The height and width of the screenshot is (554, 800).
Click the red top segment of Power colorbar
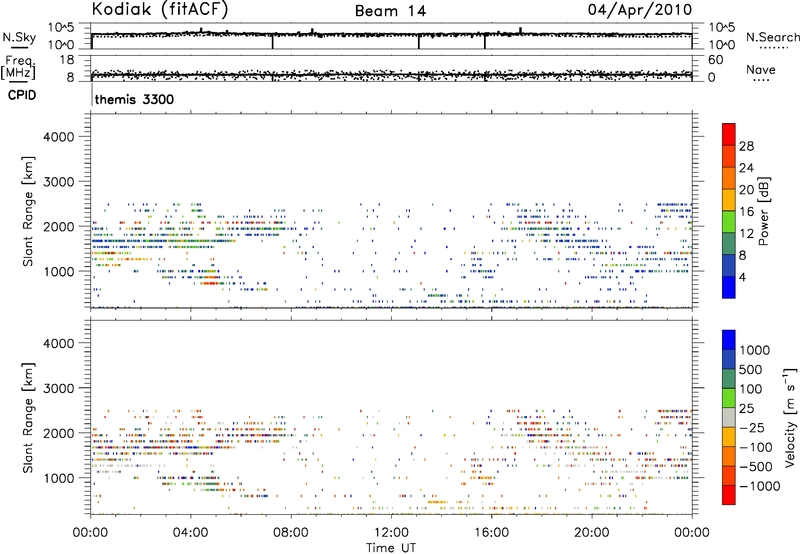coord(728,134)
